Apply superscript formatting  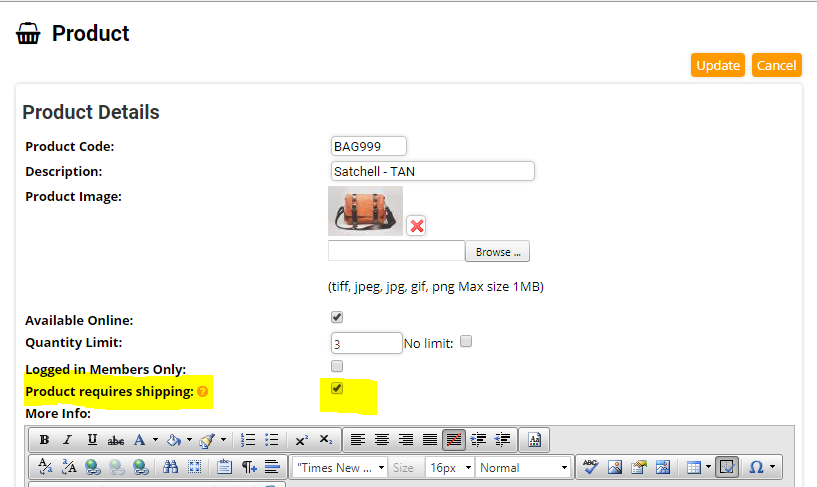[x=301, y=440]
